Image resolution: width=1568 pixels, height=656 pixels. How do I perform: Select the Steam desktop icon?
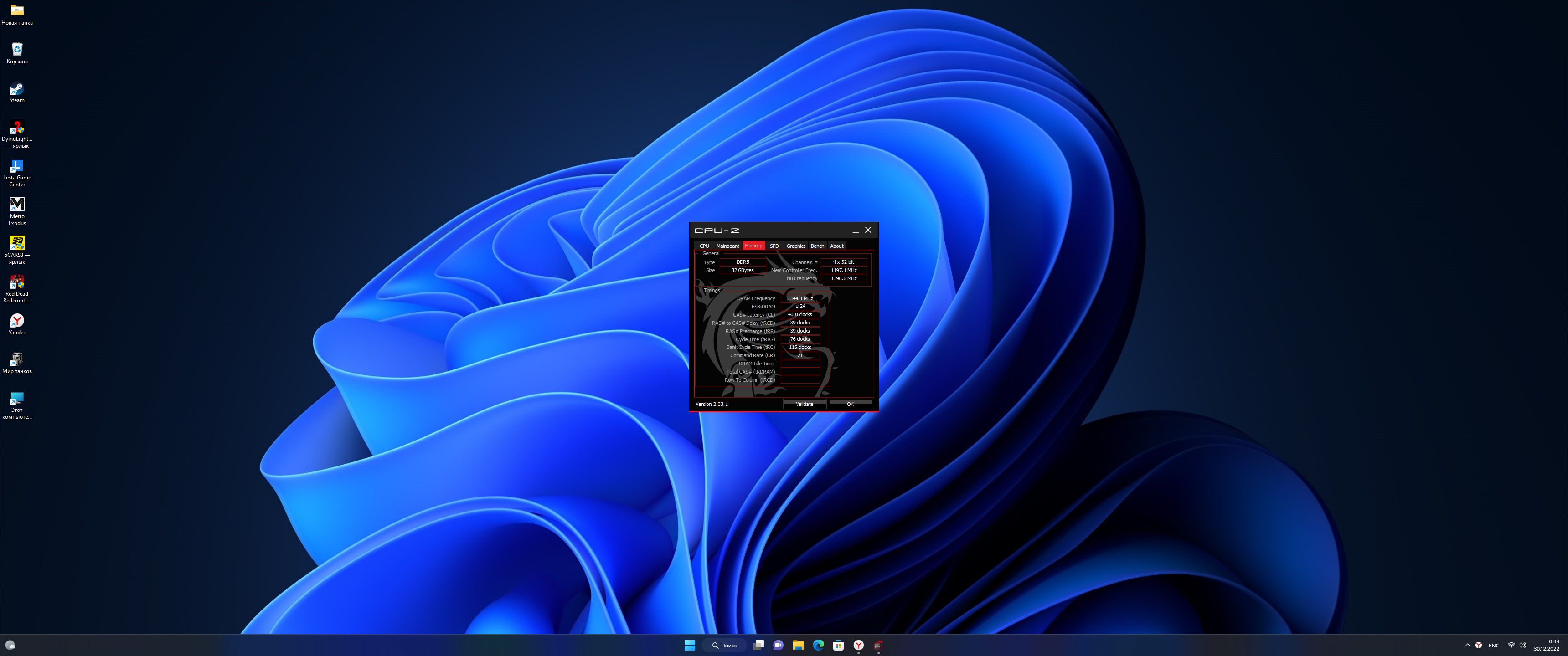point(17,92)
